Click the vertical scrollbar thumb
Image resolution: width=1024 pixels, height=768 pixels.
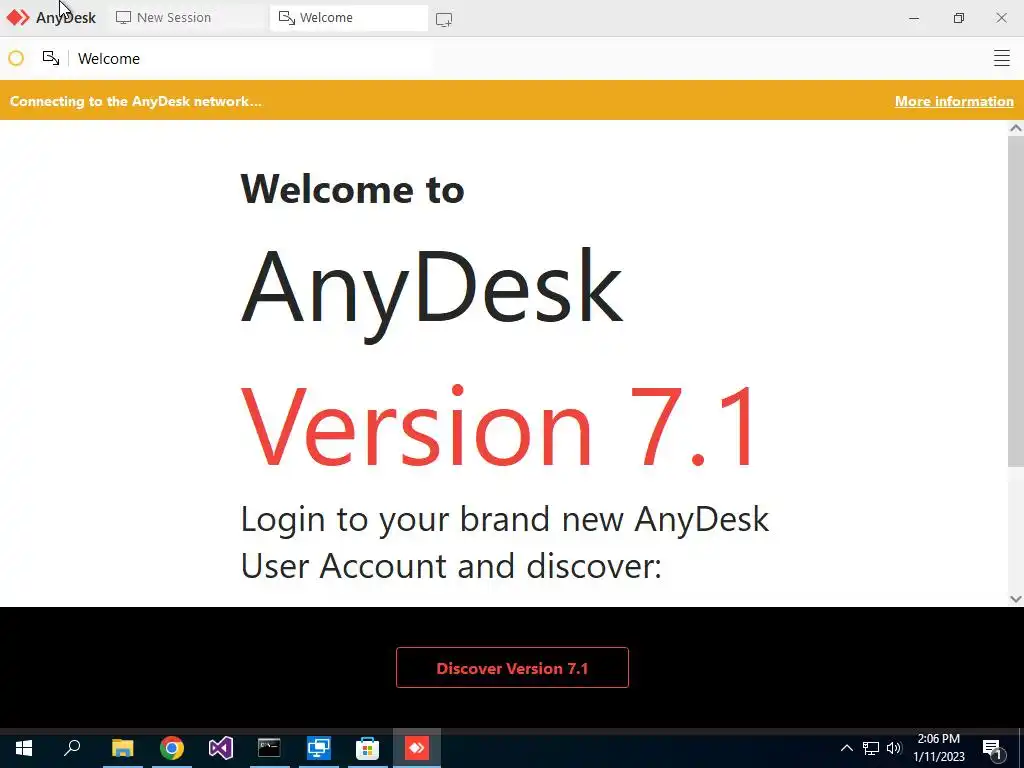pyautogui.click(x=1016, y=302)
